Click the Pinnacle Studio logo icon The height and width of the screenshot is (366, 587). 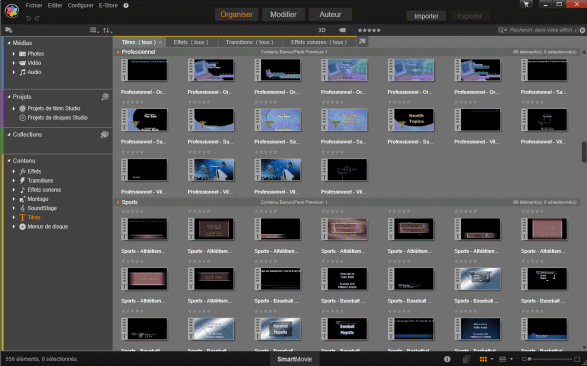pos(12,10)
